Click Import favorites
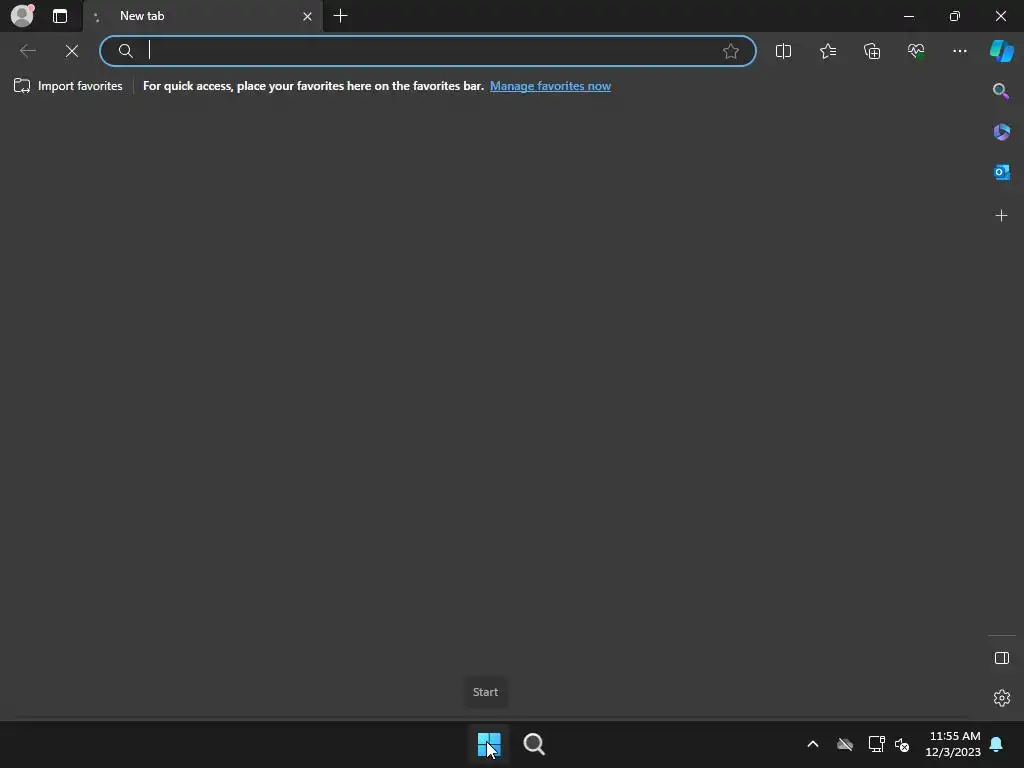The image size is (1024, 768). pos(68,86)
